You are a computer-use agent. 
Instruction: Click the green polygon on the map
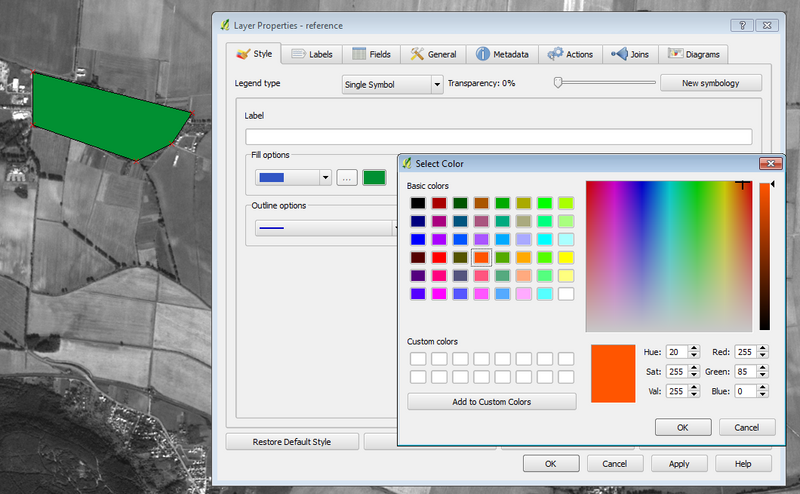click(x=107, y=116)
